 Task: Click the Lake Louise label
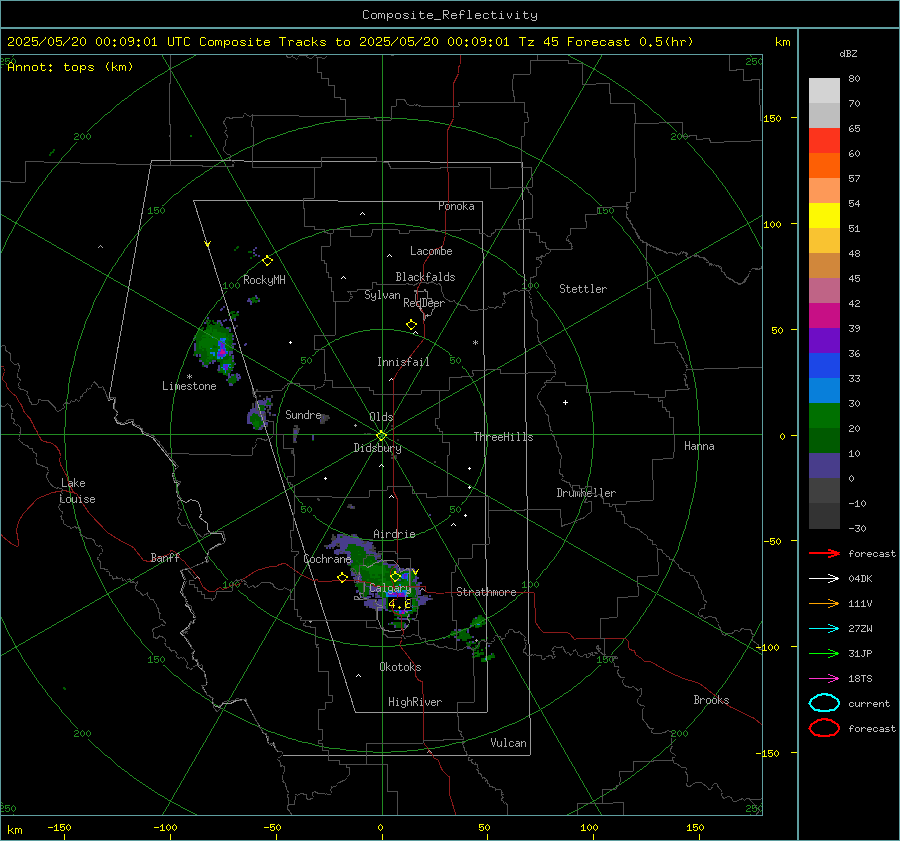[x=77, y=491]
